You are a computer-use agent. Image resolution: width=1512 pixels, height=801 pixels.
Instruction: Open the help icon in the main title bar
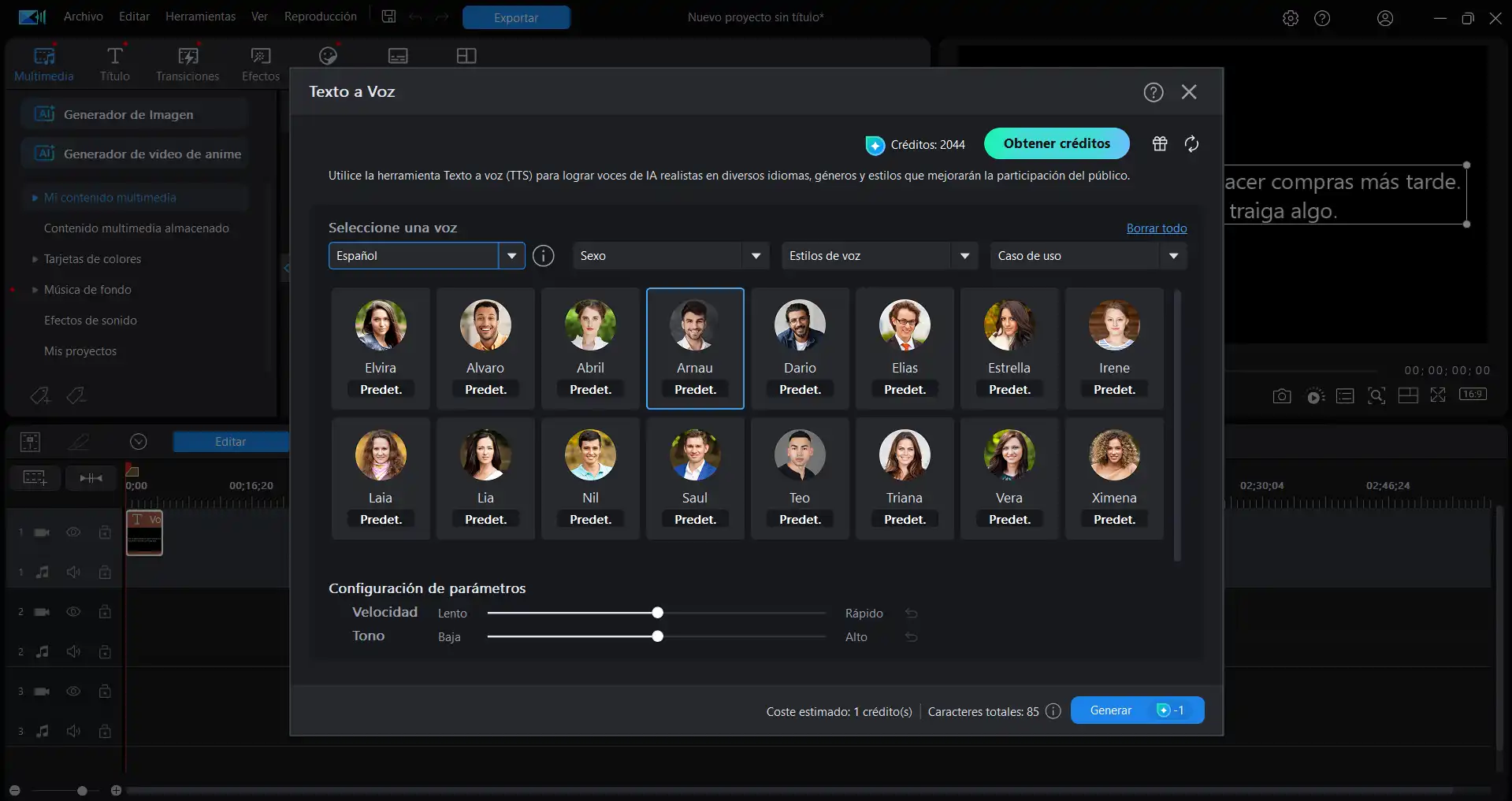[1322, 18]
